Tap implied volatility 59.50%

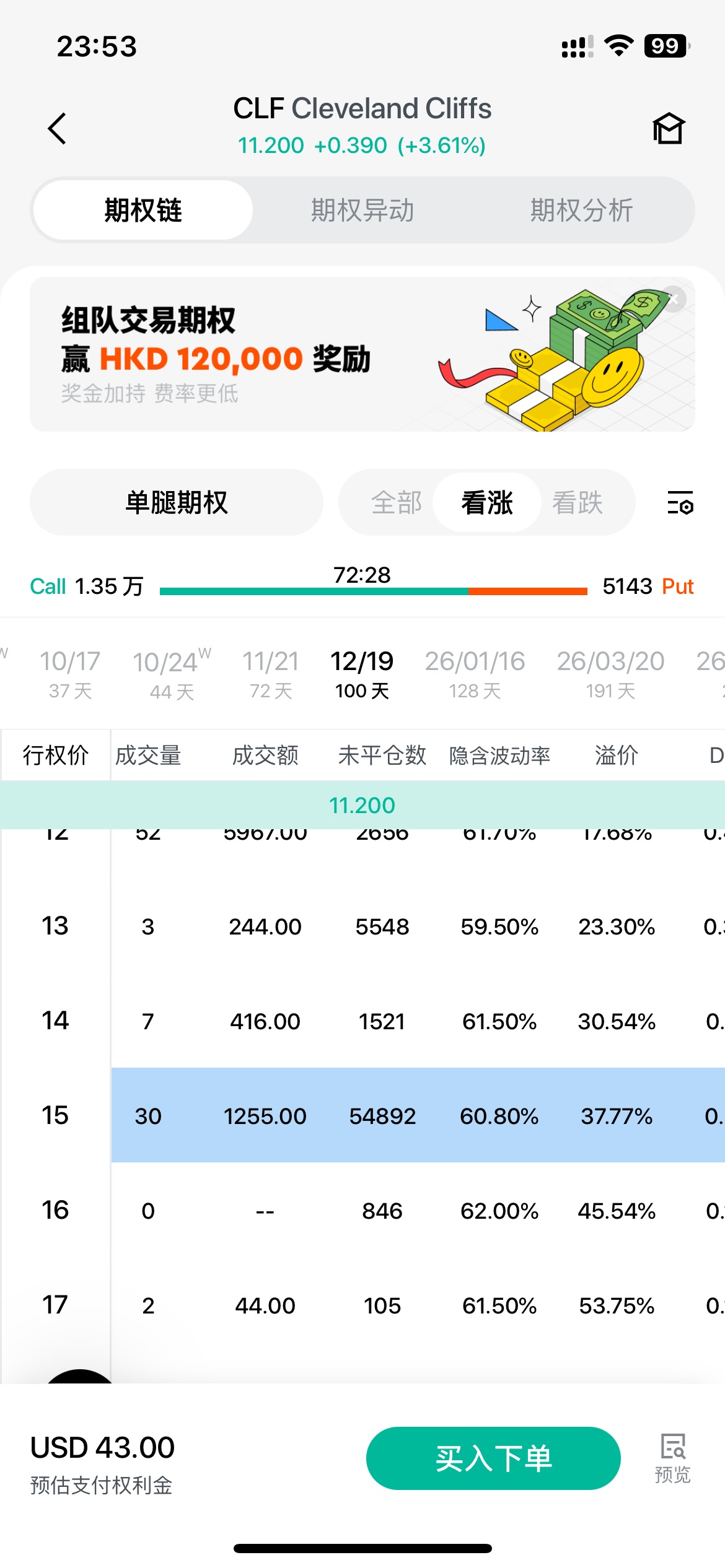499,926
